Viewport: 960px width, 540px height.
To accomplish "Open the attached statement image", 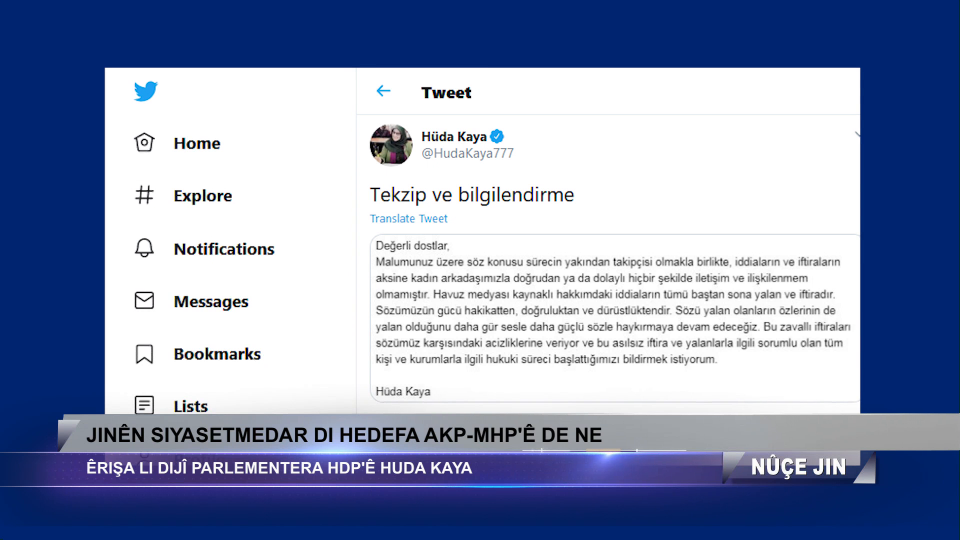I will 615,318.
